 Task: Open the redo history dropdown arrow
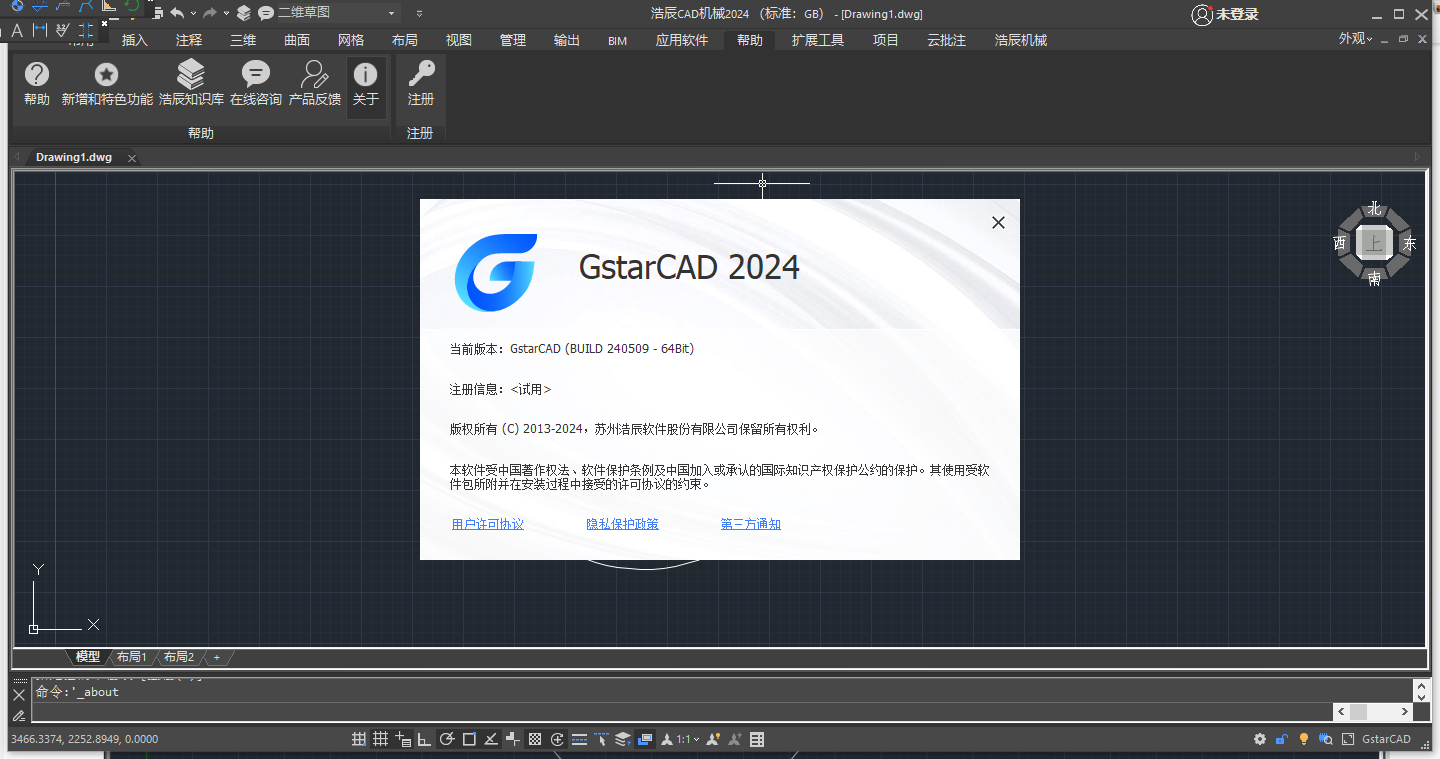(x=226, y=14)
